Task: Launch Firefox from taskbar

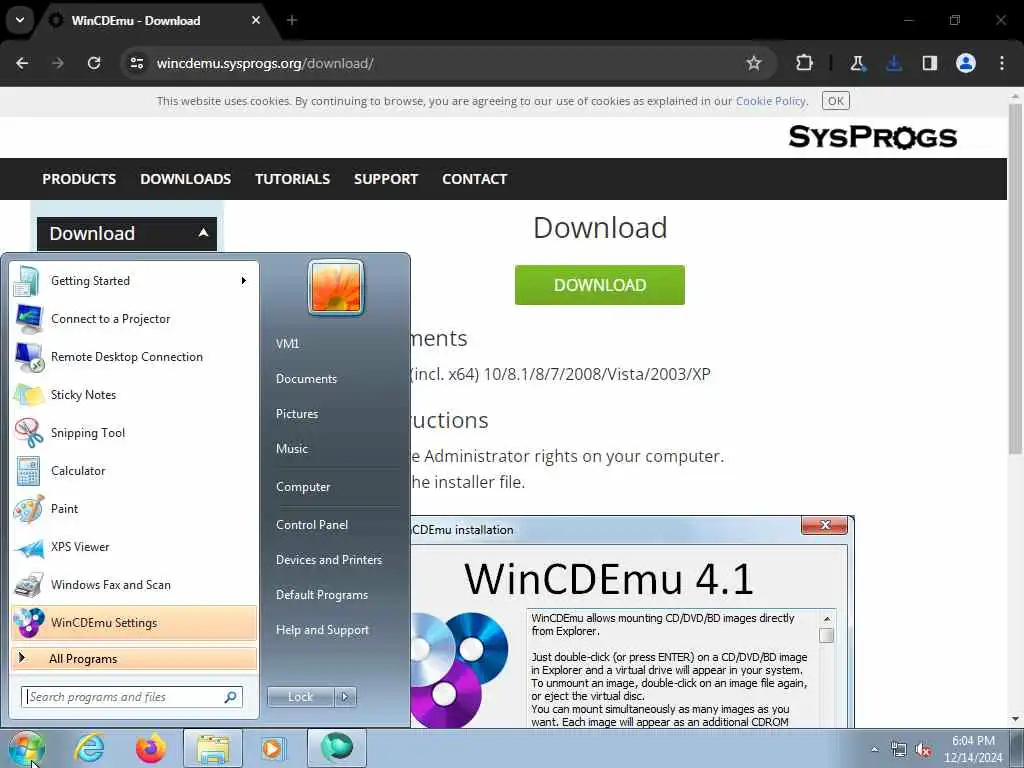Action: [150, 748]
